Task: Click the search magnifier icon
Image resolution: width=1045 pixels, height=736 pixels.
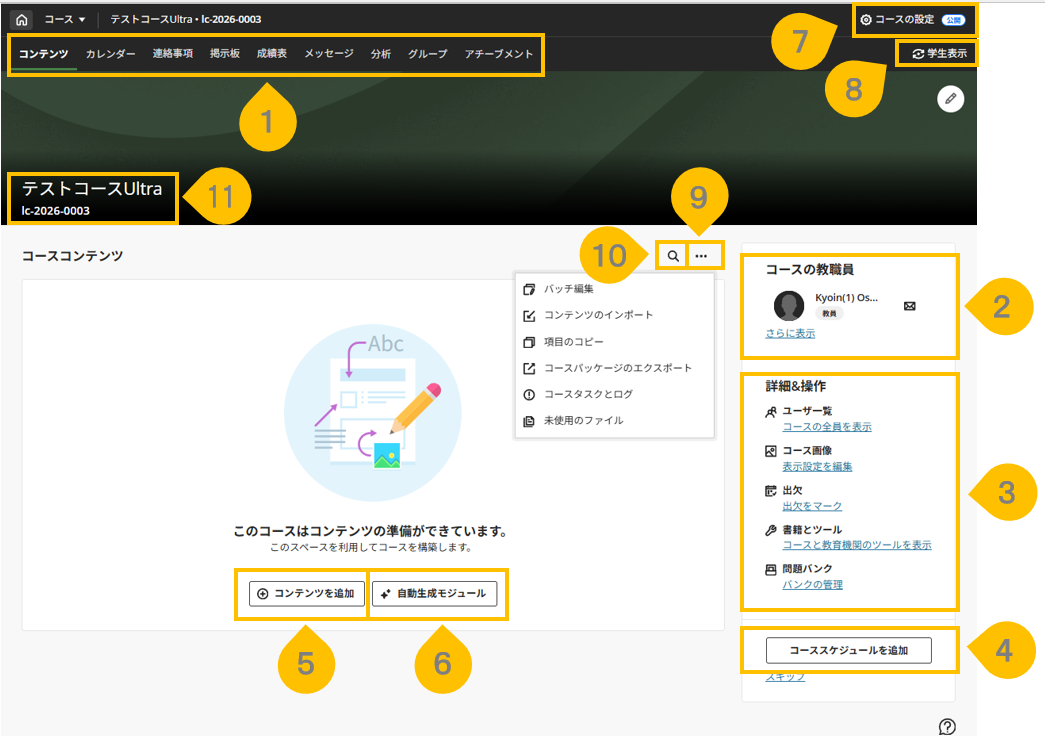Action: [673, 256]
